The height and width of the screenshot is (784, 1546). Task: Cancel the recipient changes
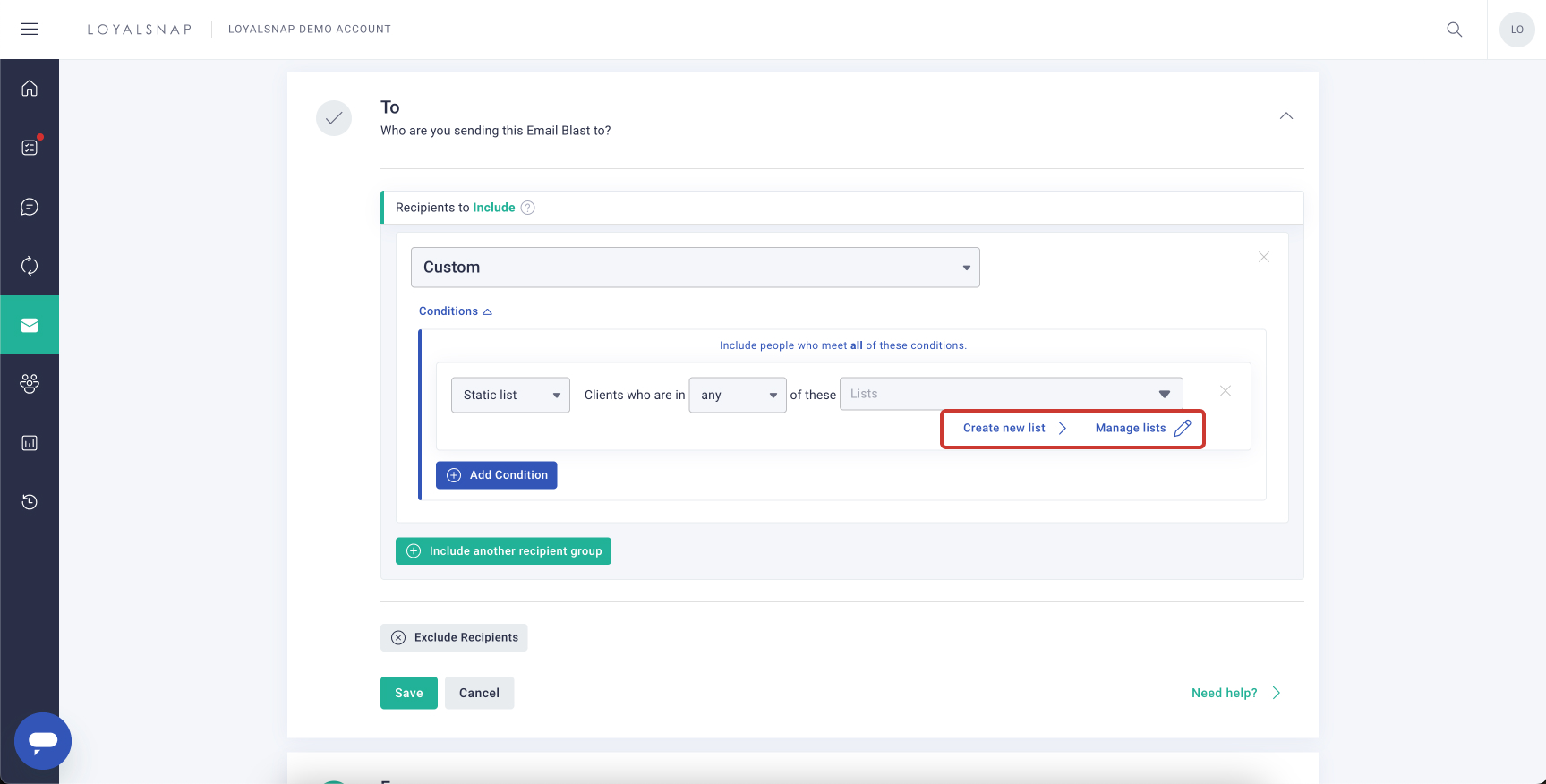480,693
